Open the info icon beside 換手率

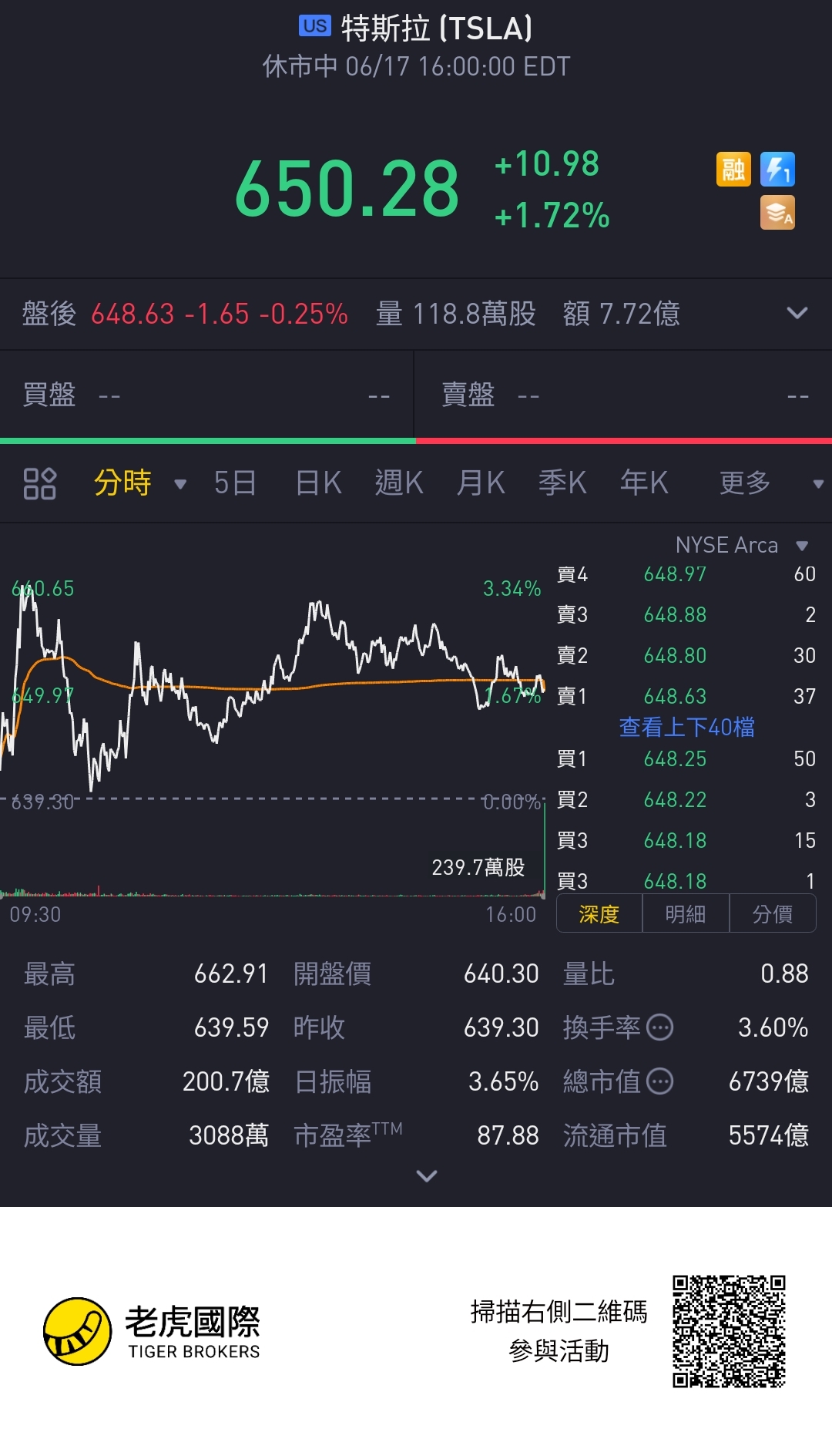659,1027
